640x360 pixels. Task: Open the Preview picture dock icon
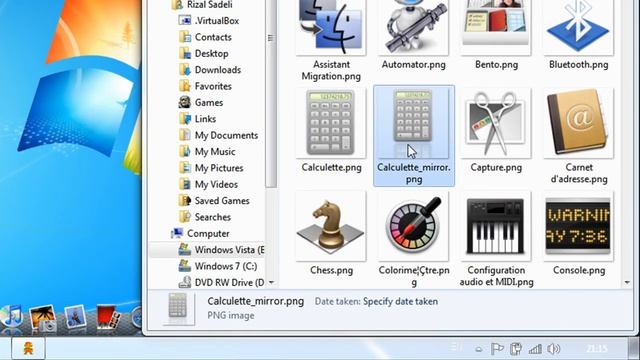(76, 317)
